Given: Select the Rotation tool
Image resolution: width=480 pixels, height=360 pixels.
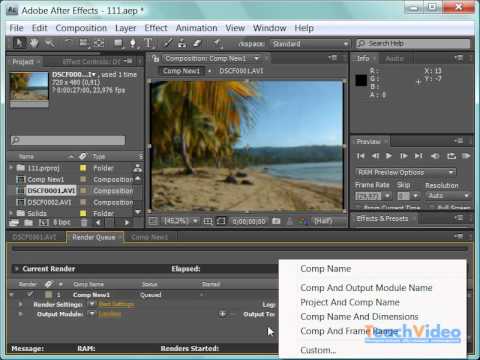Looking at the screenshot, I should pos(68,43).
